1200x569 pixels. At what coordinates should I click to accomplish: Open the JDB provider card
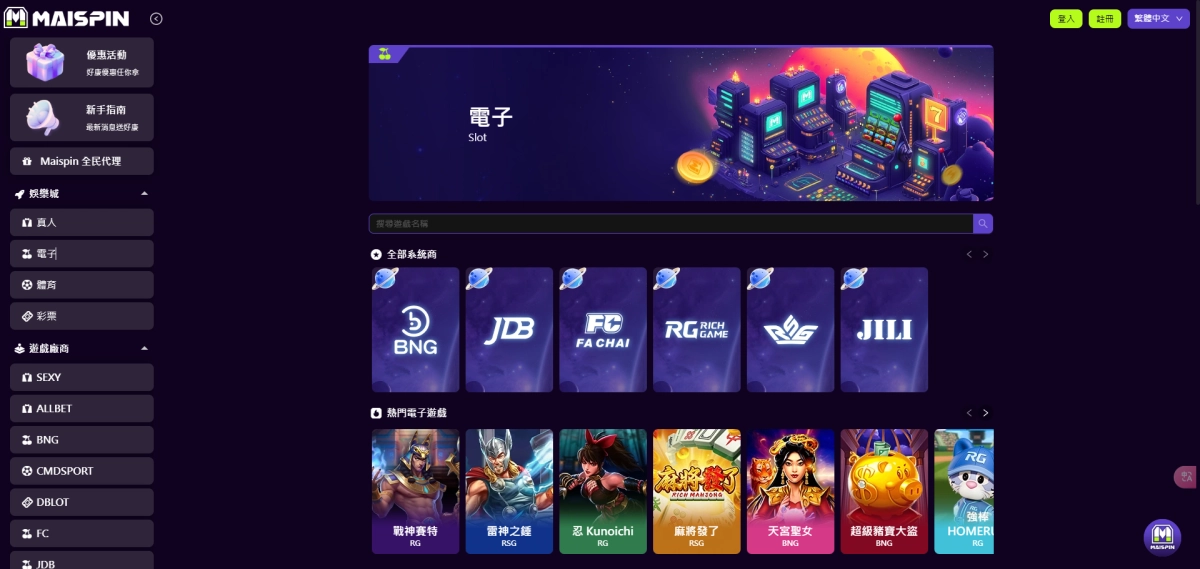(x=509, y=329)
